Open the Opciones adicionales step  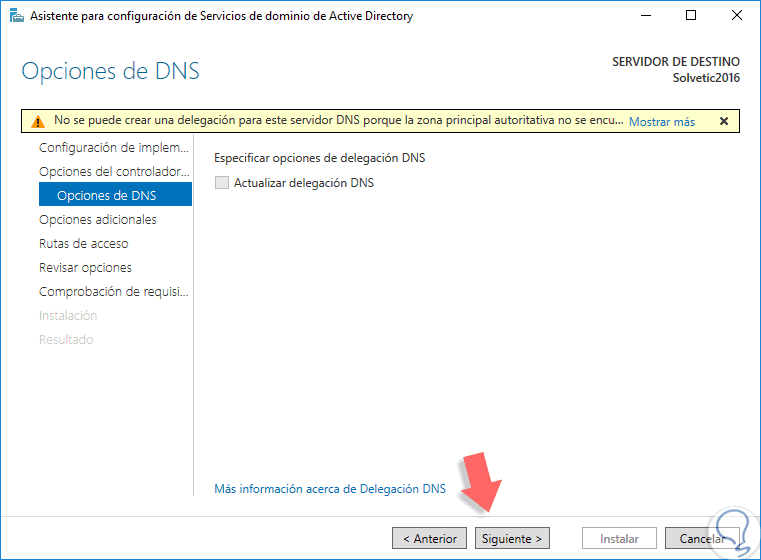point(98,219)
